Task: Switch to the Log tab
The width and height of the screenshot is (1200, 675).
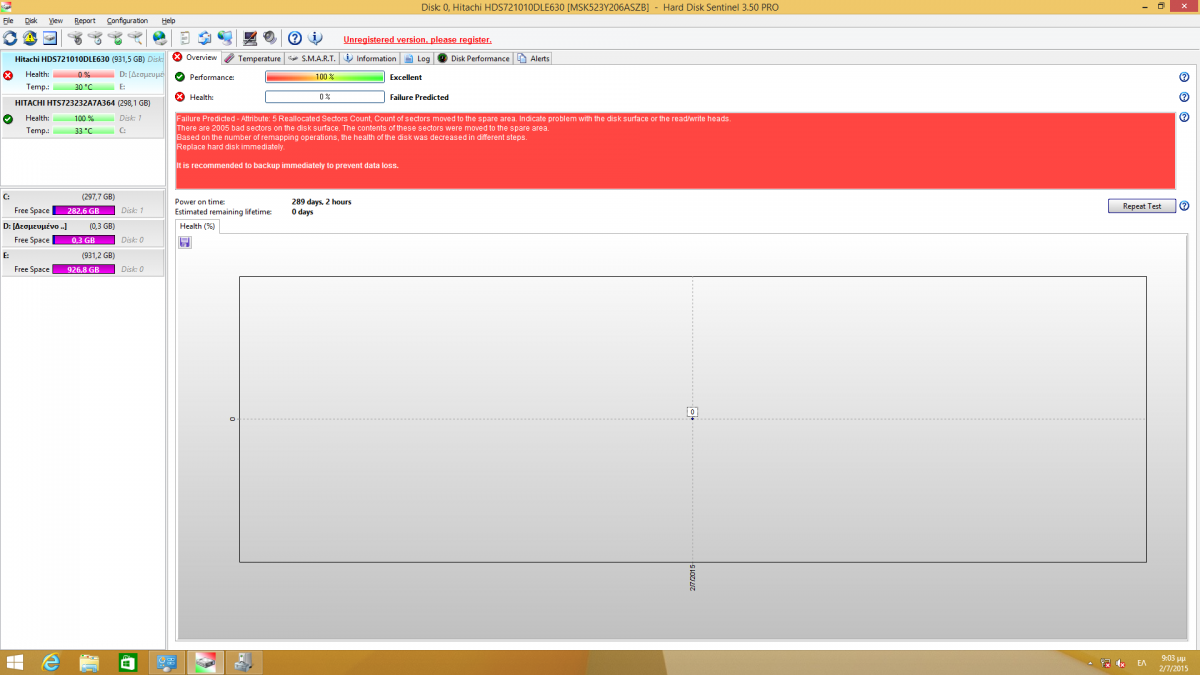Action: (x=417, y=58)
